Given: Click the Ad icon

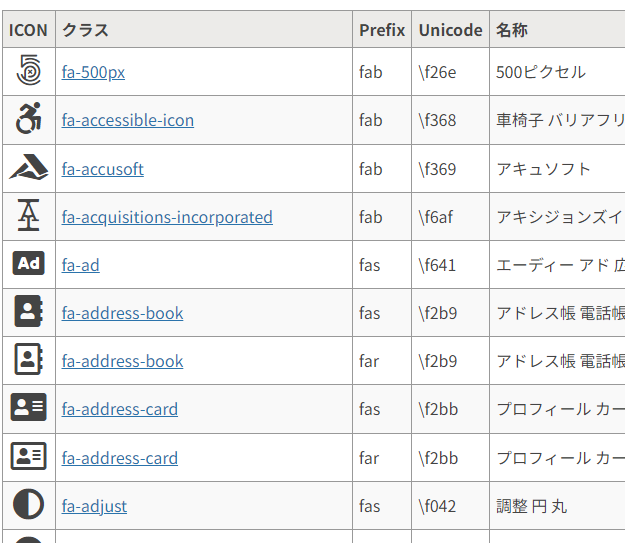Looking at the screenshot, I should coord(29,263).
